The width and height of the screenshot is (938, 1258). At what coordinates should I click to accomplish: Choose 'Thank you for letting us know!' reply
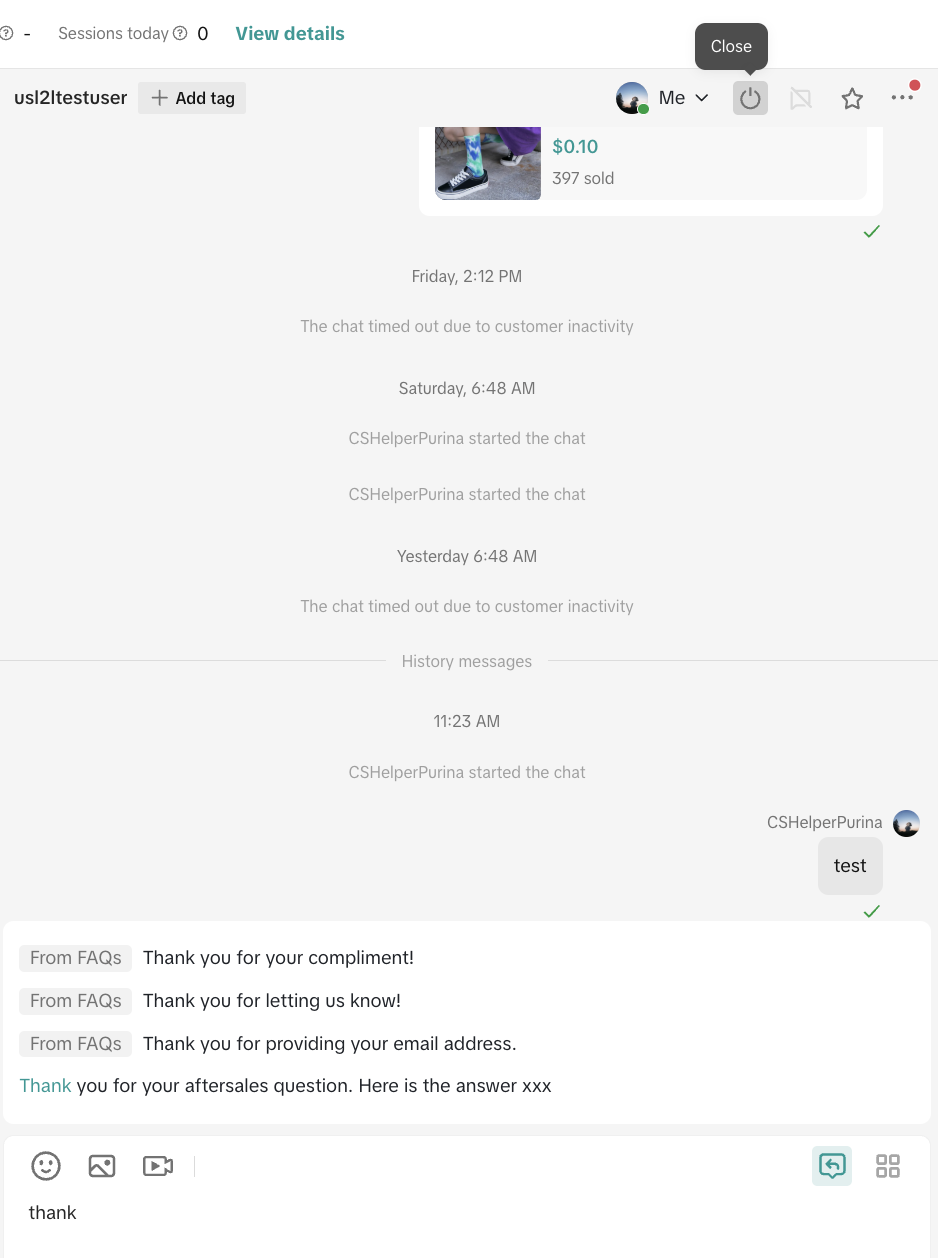272,1001
